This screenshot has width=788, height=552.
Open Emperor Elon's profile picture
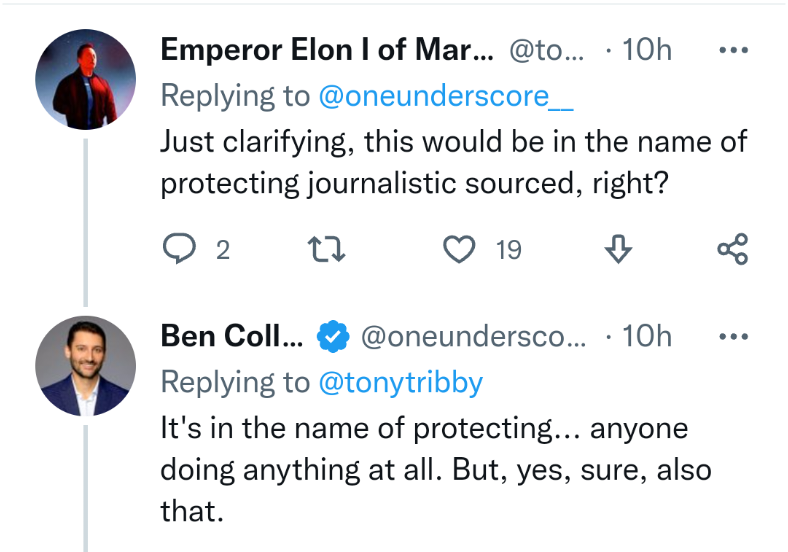(85, 79)
